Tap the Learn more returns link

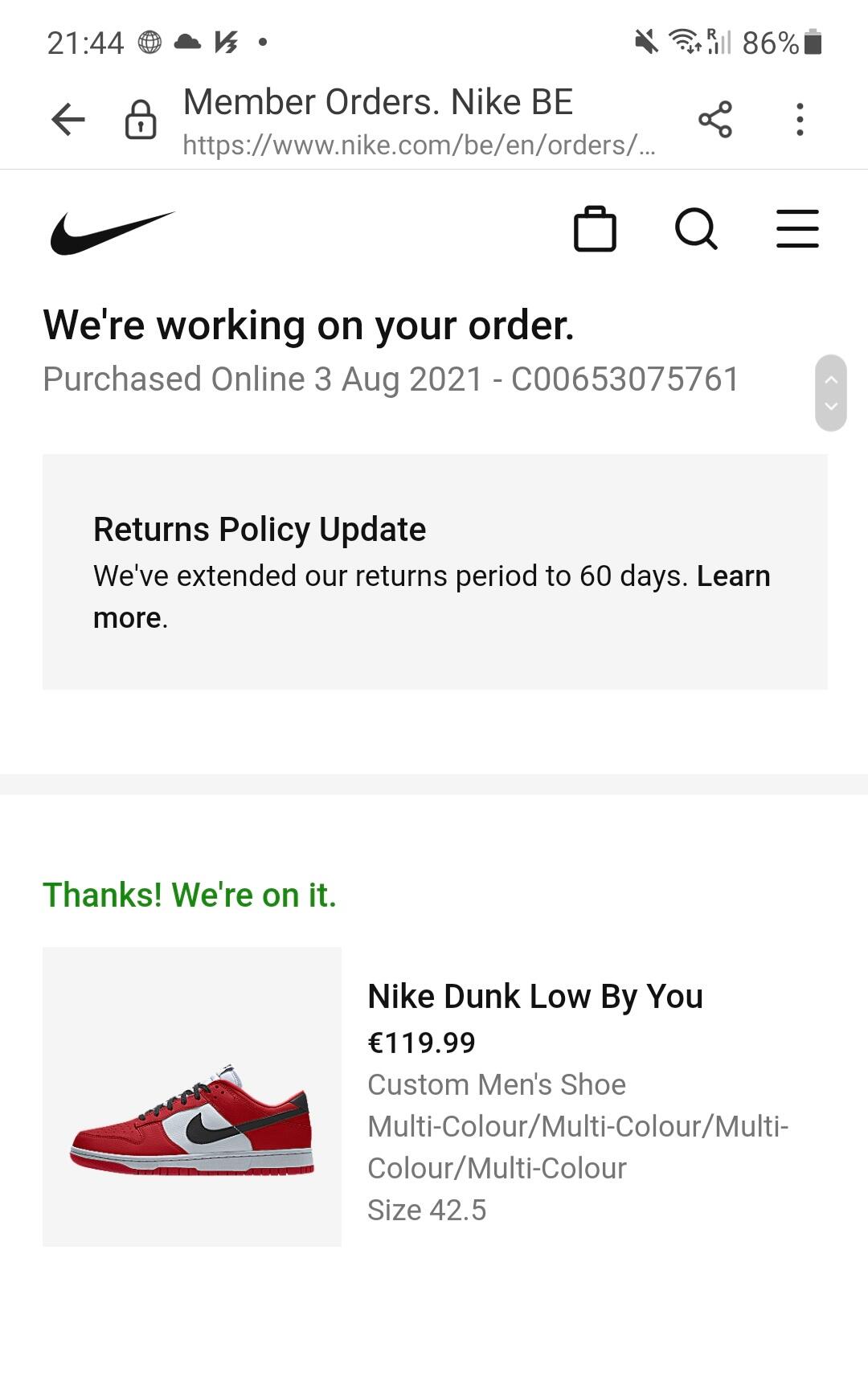(x=733, y=576)
